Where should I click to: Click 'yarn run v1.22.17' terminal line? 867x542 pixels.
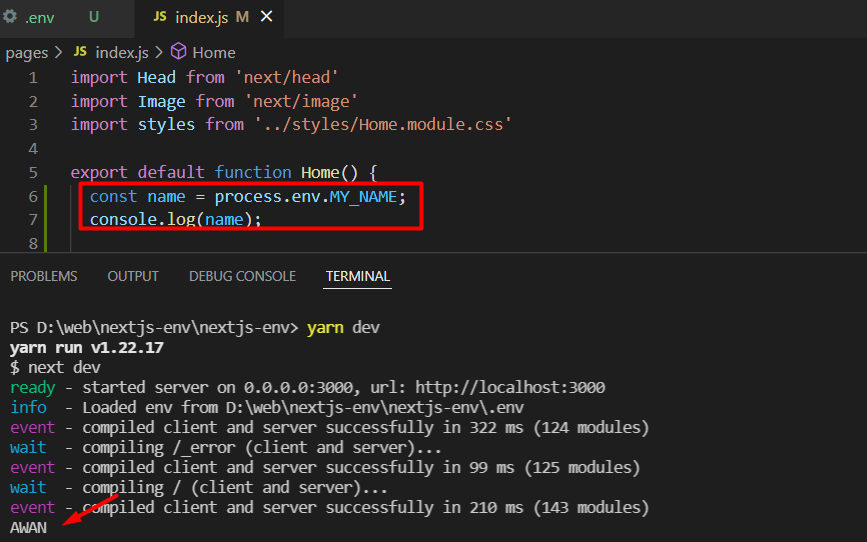pos(87,348)
